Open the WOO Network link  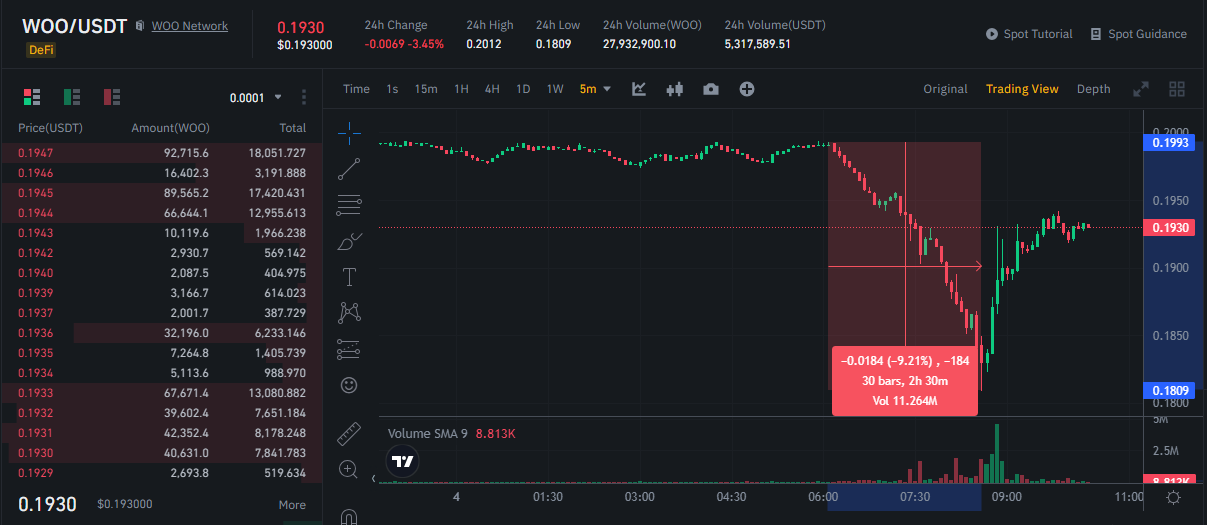pyautogui.click(x=190, y=26)
